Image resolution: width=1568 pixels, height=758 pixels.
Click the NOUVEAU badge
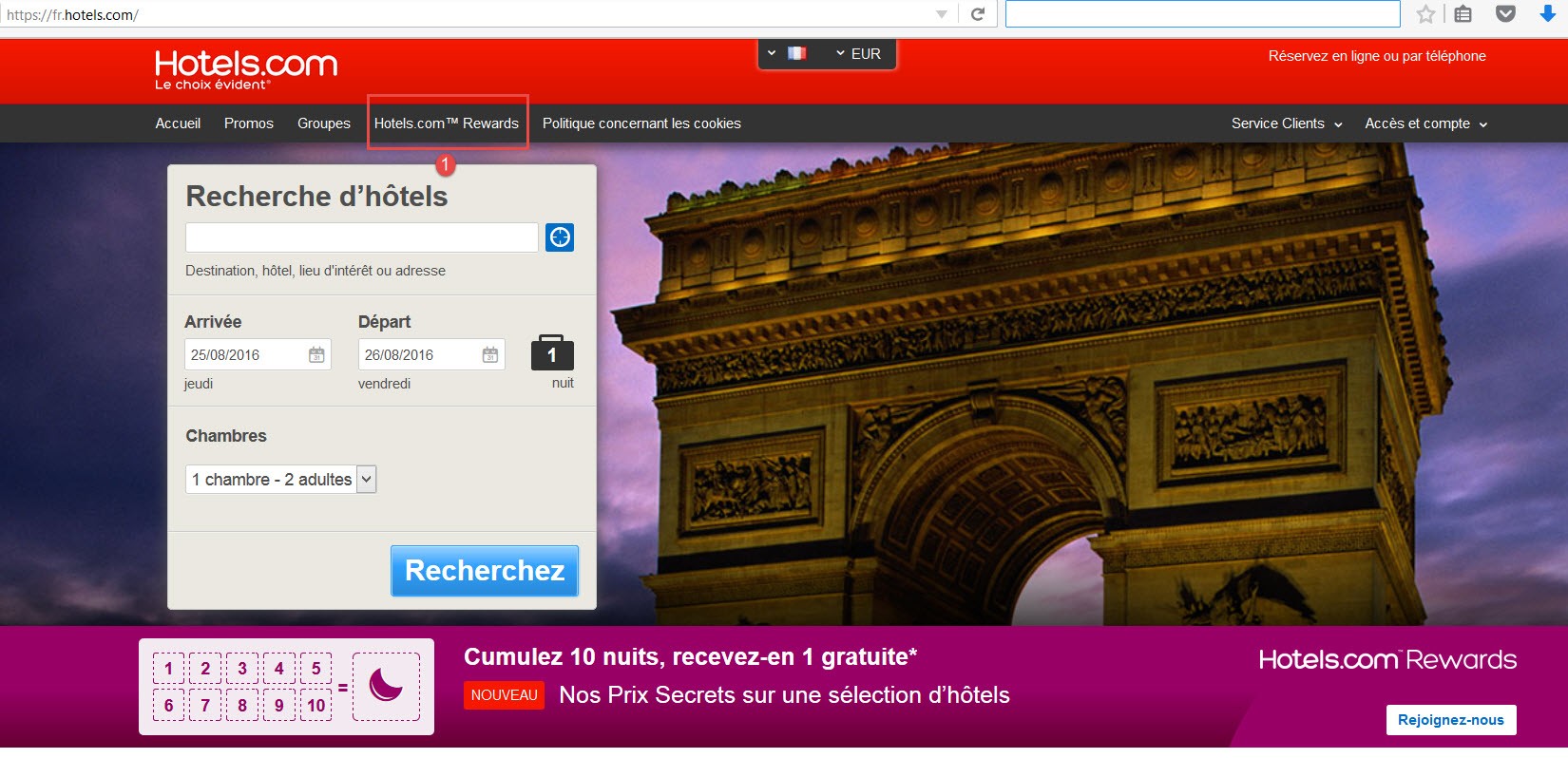[505, 695]
